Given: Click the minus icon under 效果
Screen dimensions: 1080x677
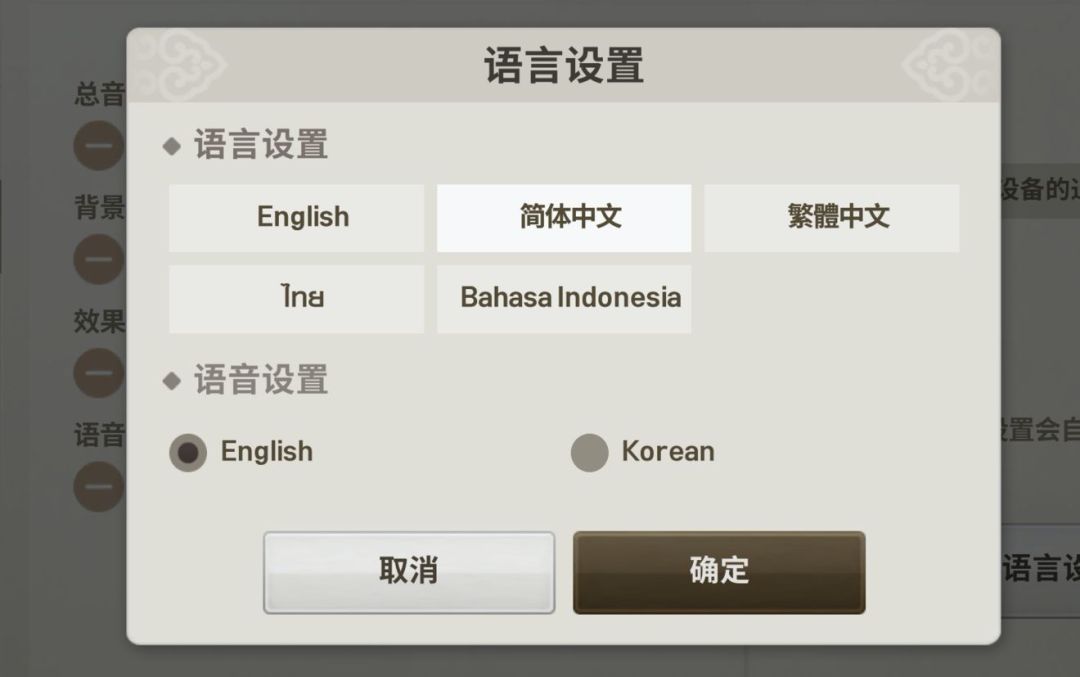Looking at the screenshot, I should click(x=98, y=374).
